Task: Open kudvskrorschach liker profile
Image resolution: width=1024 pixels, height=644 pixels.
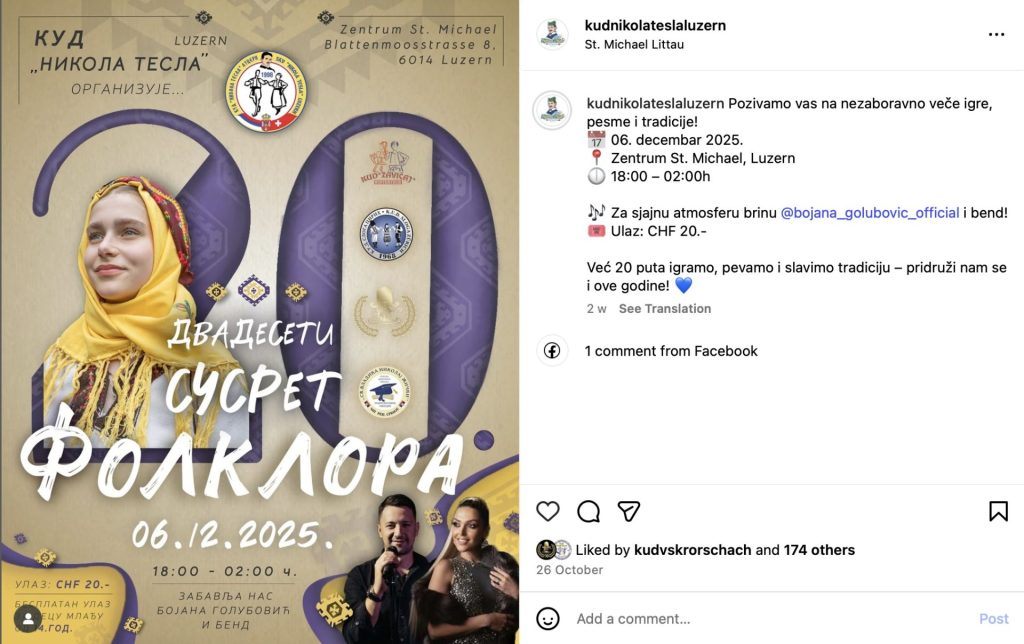Action: [x=692, y=550]
